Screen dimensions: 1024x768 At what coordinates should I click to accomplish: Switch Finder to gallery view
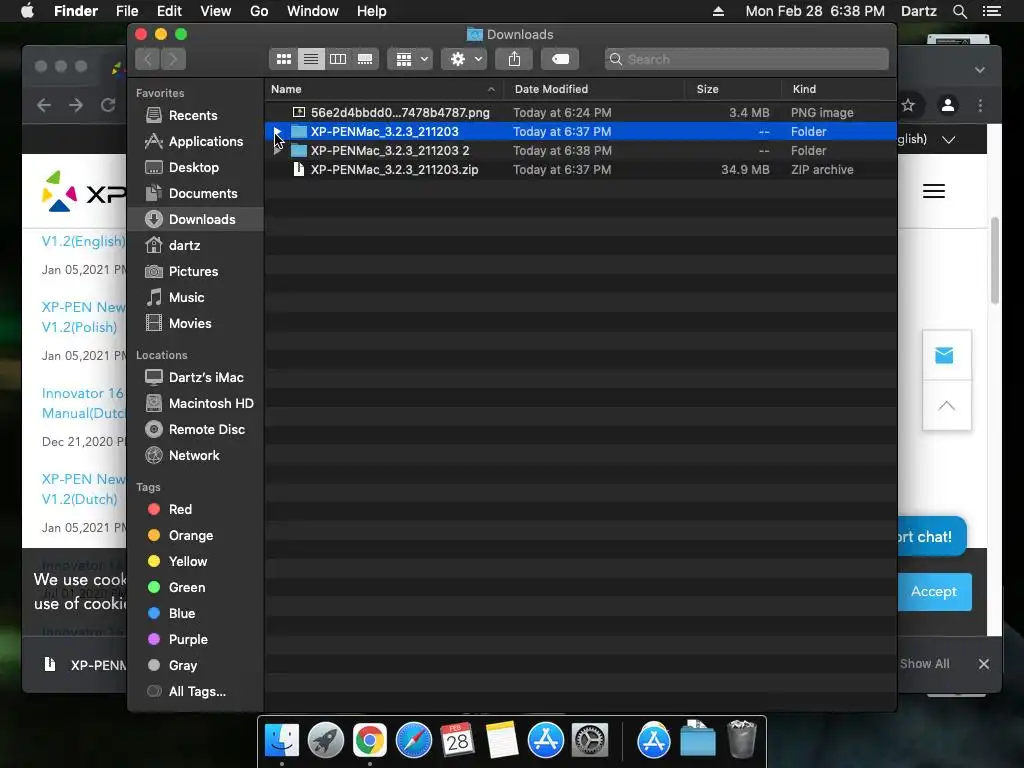pos(365,59)
